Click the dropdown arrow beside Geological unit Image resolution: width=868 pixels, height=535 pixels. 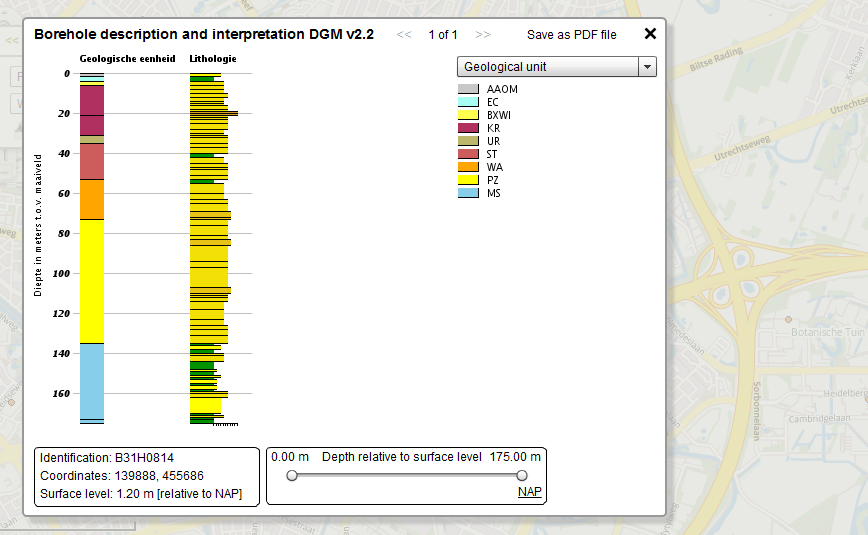tap(647, 67)
